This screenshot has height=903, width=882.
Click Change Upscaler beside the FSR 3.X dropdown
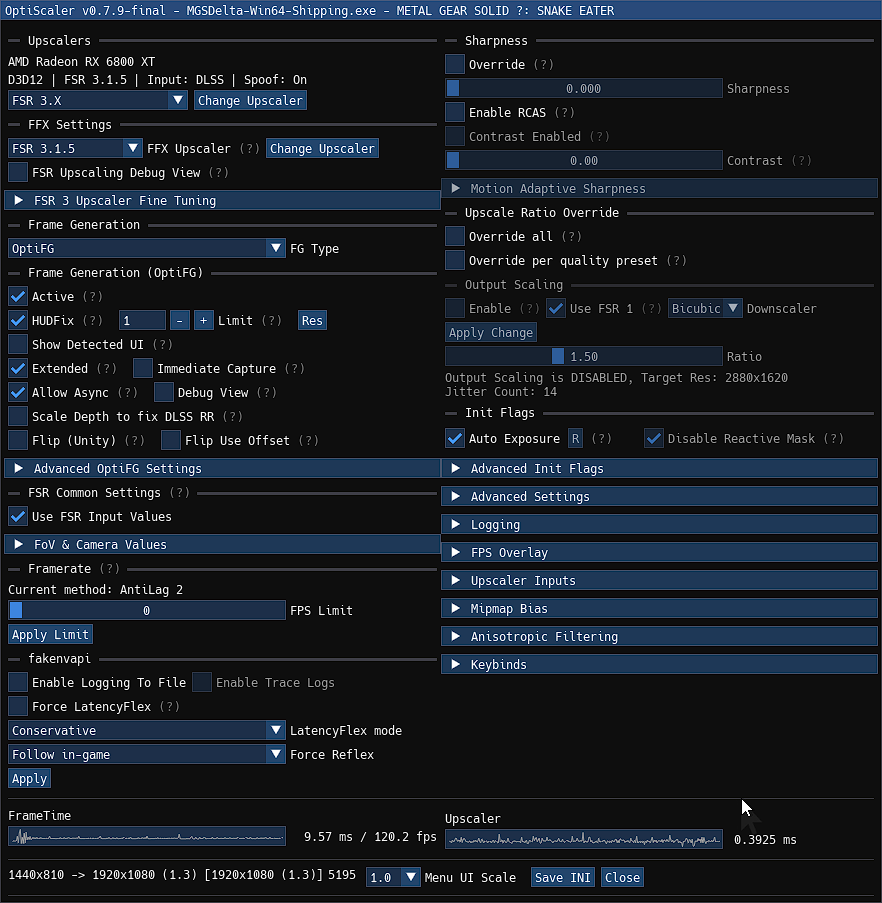coord(250,100)
